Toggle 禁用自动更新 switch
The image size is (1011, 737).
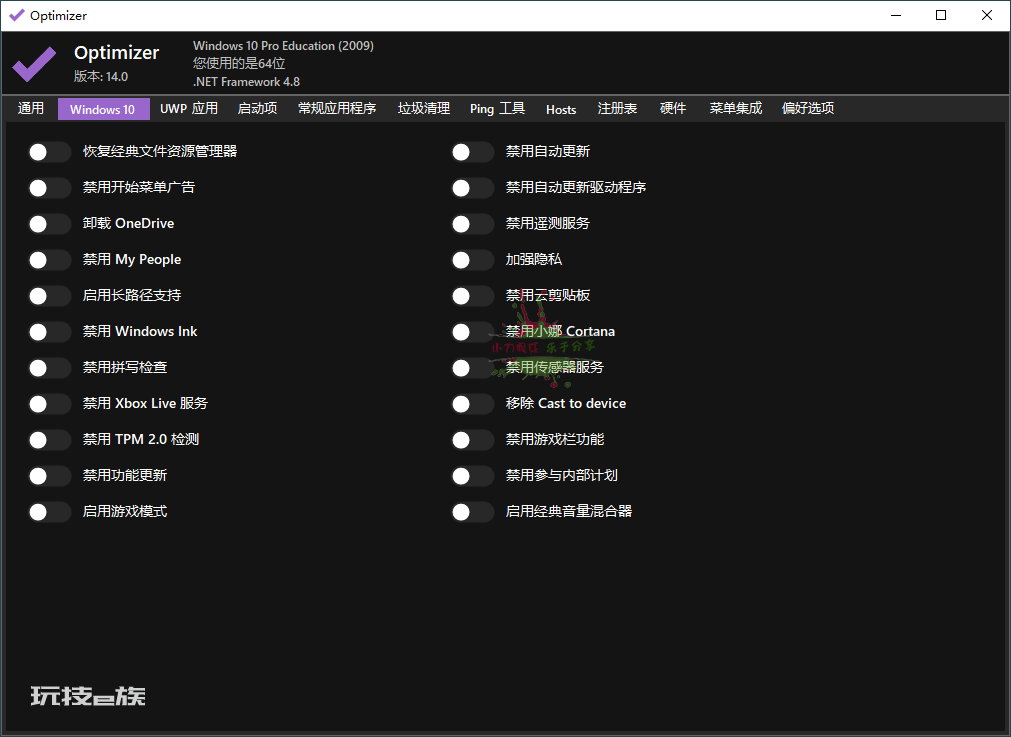click(x=473, y=152)
